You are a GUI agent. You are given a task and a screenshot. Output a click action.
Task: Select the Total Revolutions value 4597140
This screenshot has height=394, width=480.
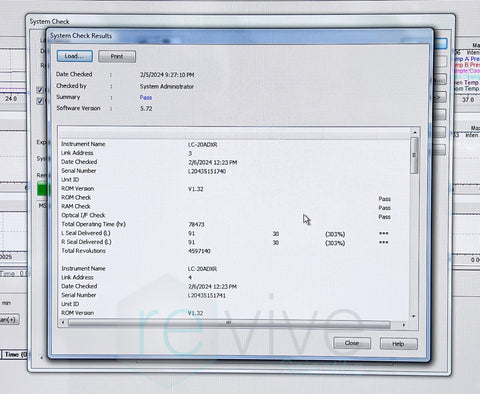(199, 251)
